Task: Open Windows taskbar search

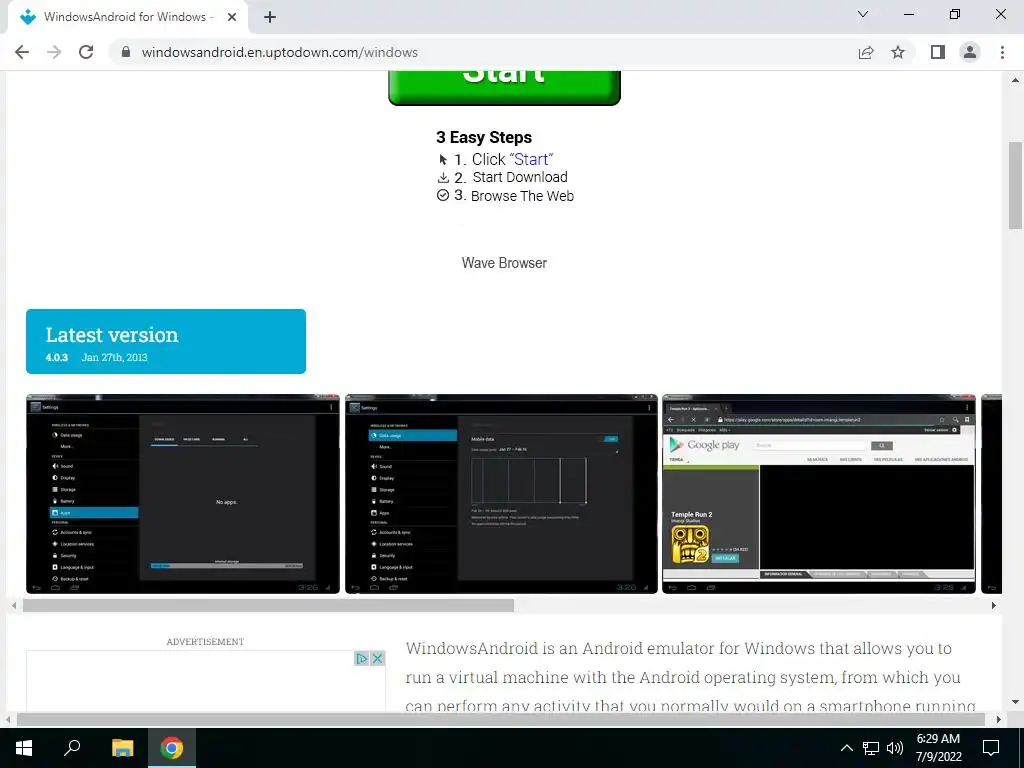Action: coord(72,748)
